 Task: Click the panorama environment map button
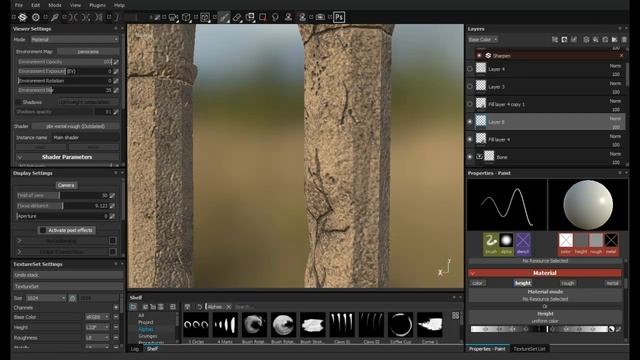pos(88,52)
